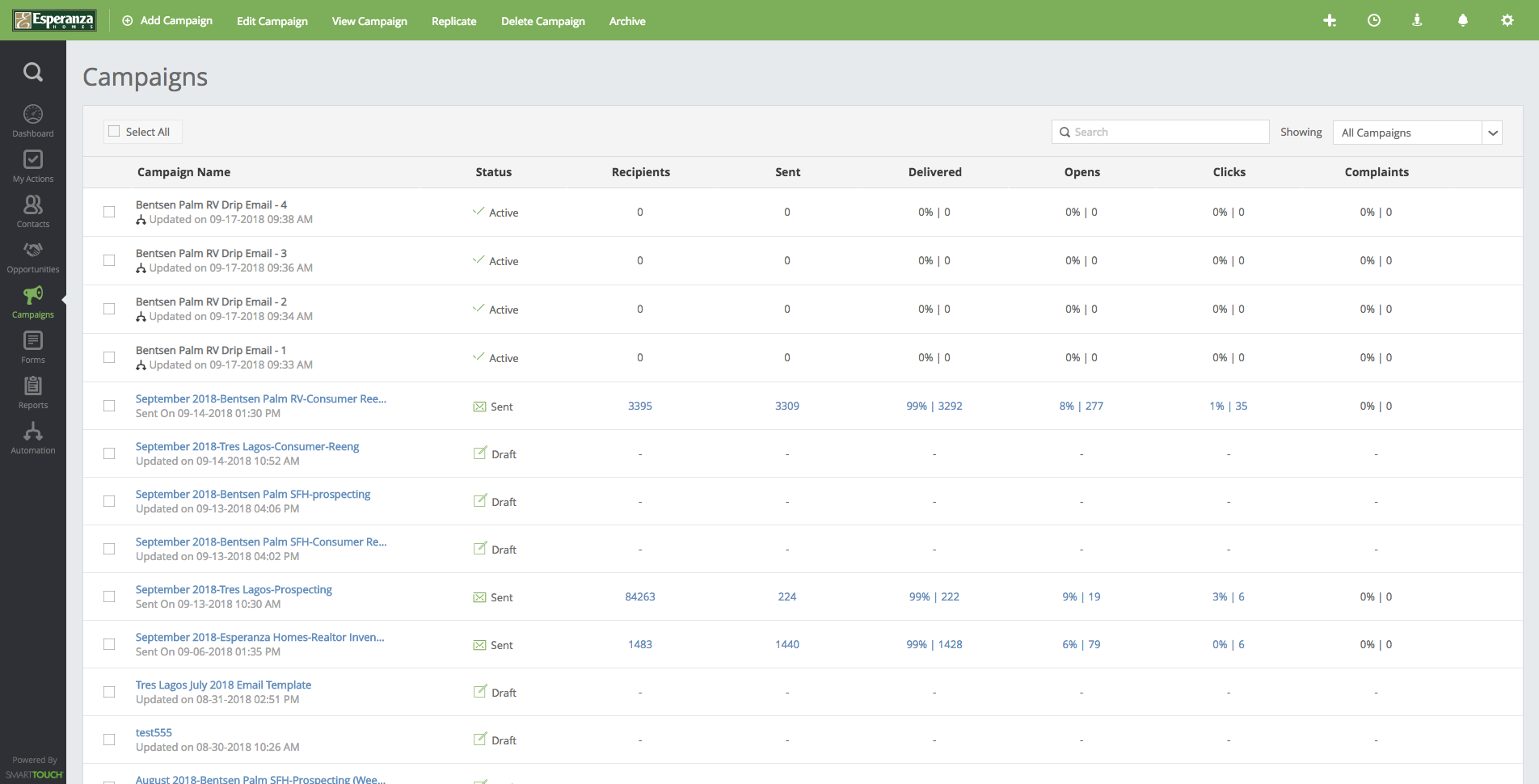Viewport: 1539px width, 784px height.
Task: Open Automation from the sidebar
Action: [33, 437]
